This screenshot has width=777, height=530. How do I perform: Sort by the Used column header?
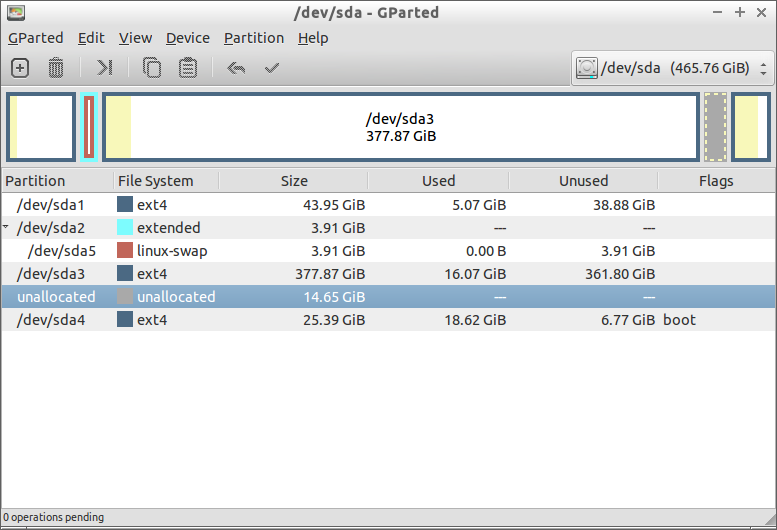(438, 181)
